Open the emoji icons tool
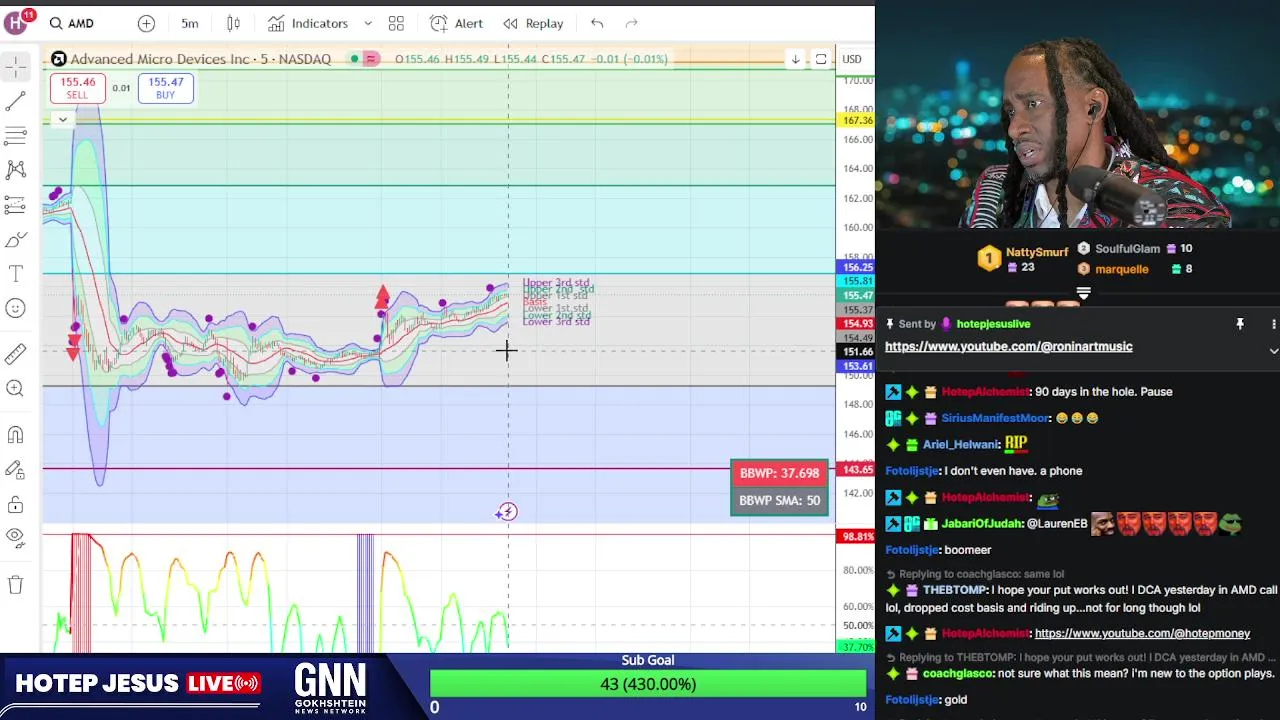This screenshot has width=1280, height=720. 15,308
